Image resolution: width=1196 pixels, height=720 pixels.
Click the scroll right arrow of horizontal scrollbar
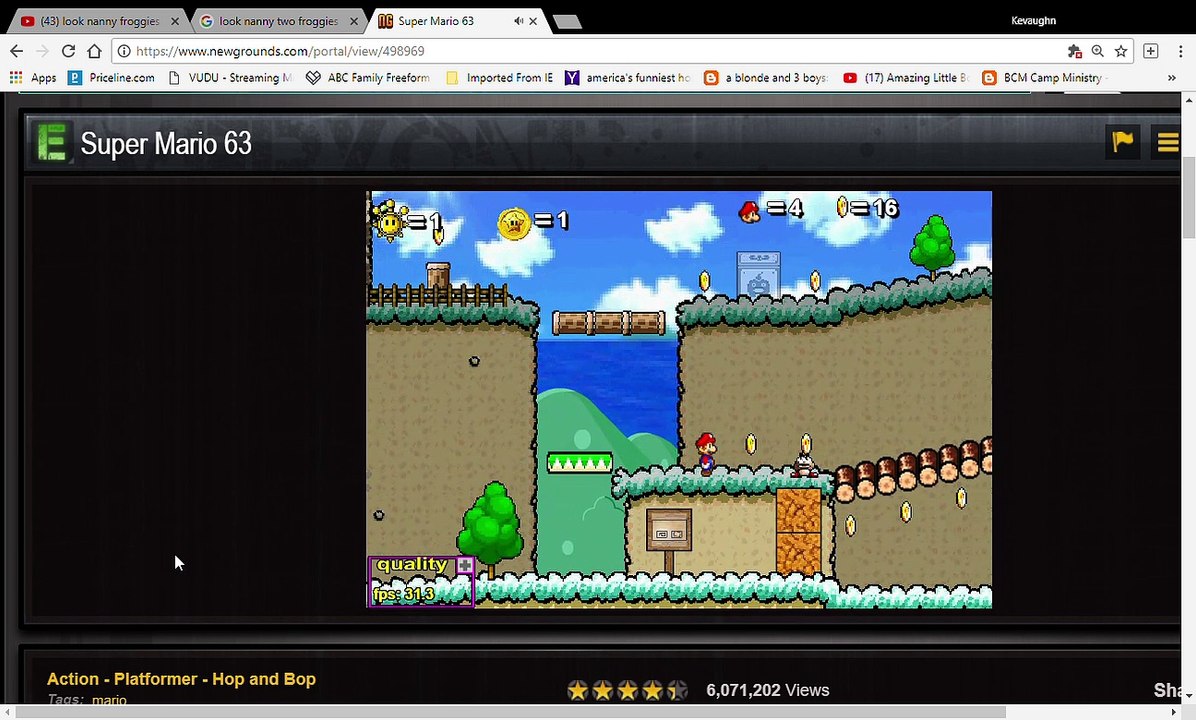point(1174,712)
